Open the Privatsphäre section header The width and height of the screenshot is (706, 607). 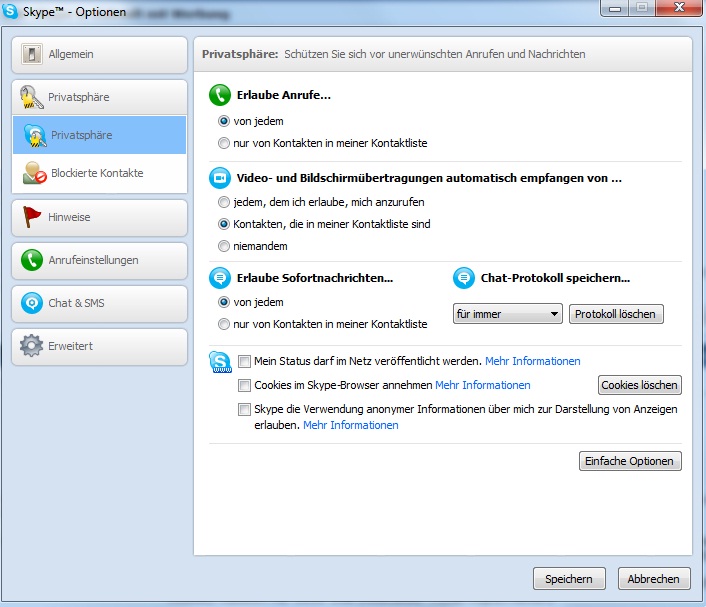100,97
